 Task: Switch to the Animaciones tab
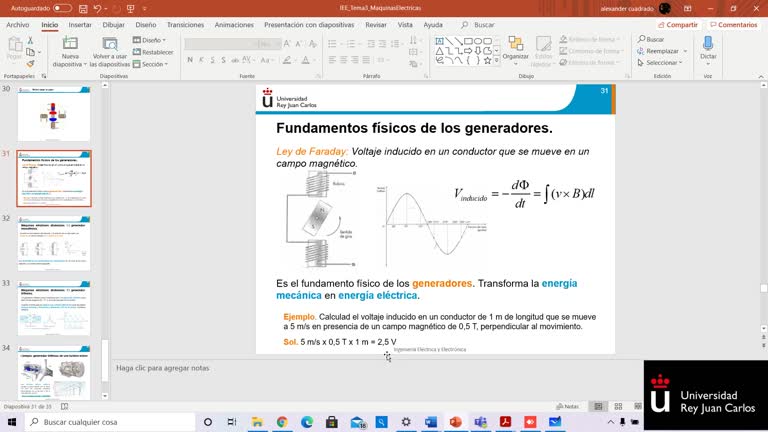(234, 24)
